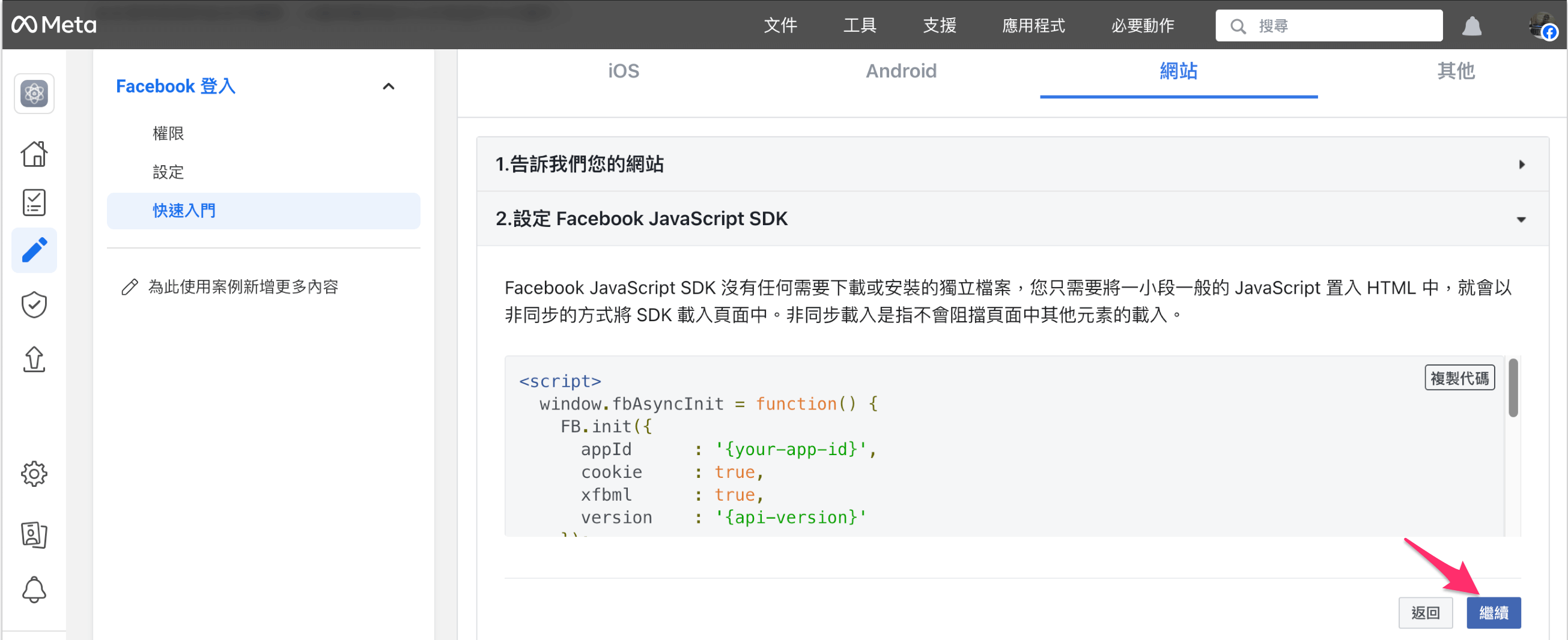The height and width of the screenshot is (640, 1568).
Task: Open the roles ID card icon
Action: 34,535
